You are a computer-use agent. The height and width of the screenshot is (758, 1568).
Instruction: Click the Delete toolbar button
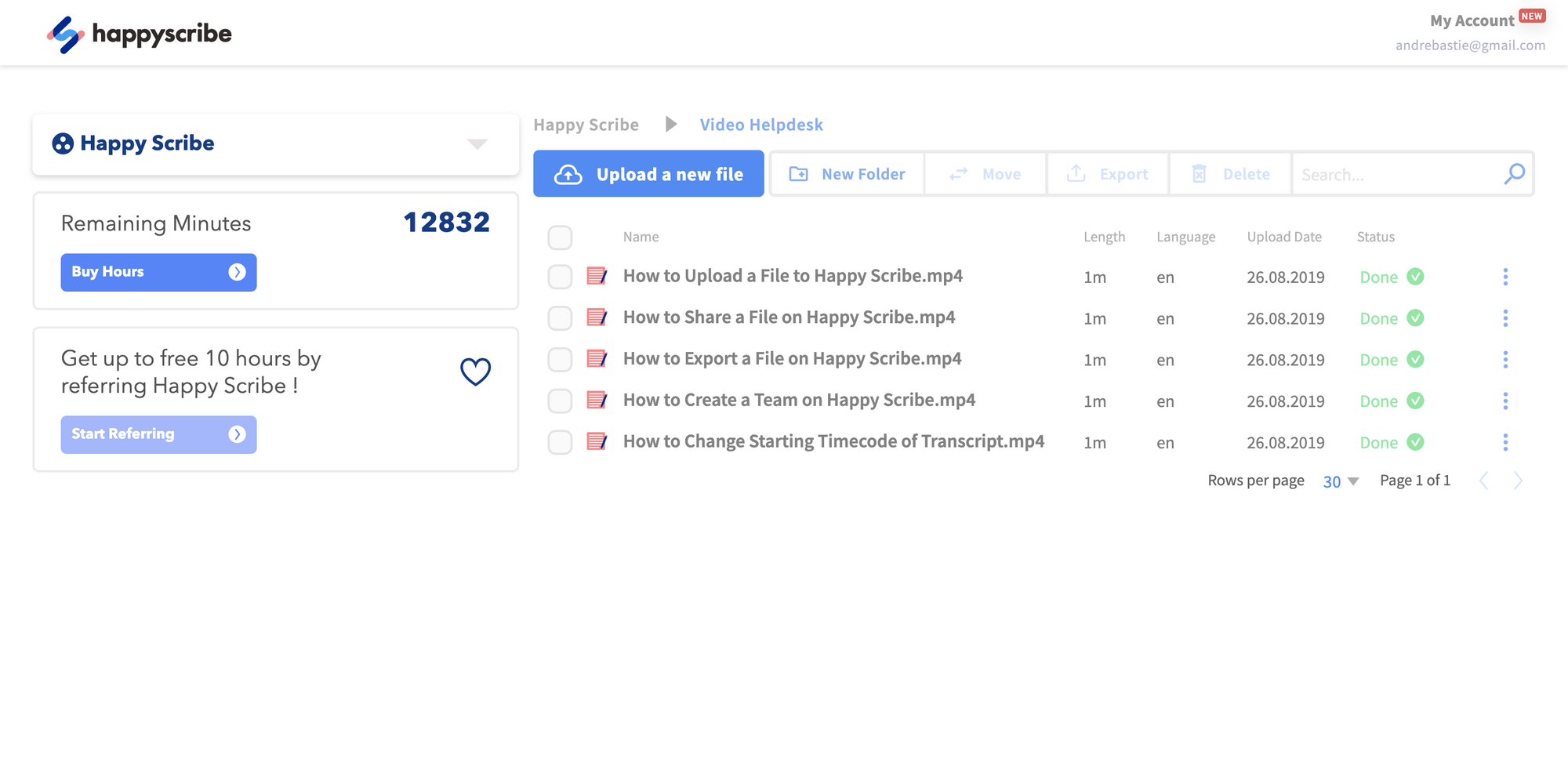pos(1230,173)
